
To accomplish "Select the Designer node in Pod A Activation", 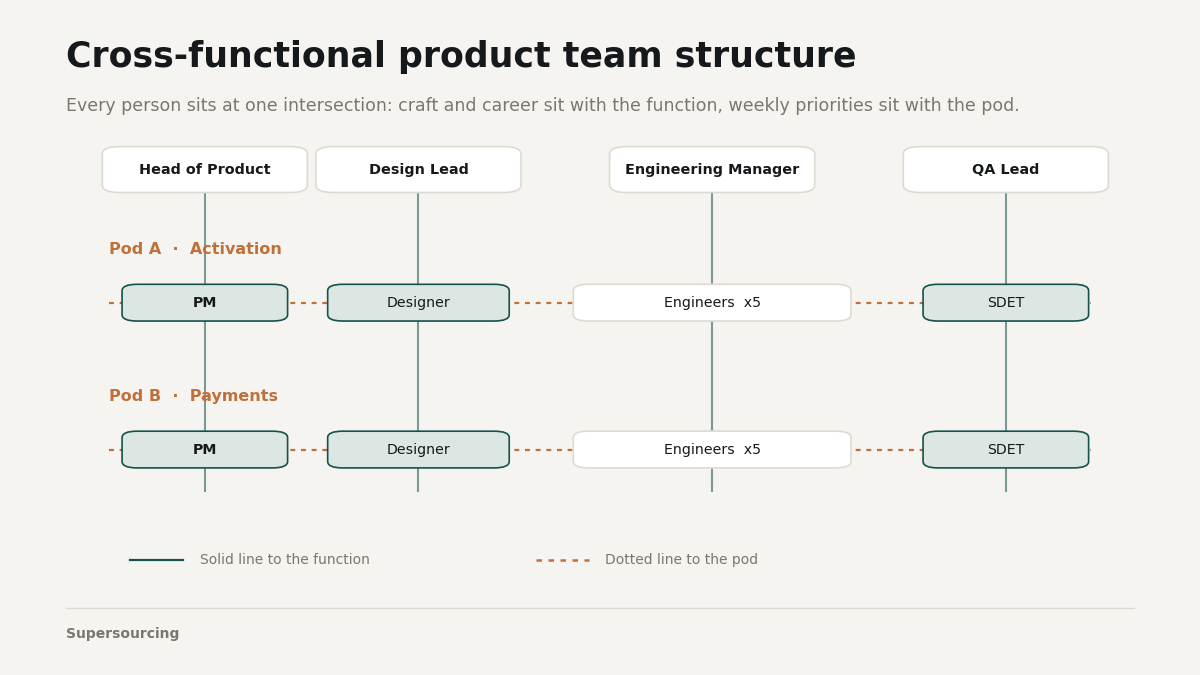I will (x=418, y=303).
